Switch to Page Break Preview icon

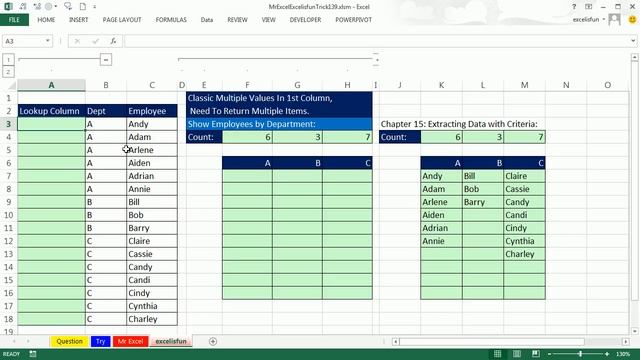coord(536,354)
